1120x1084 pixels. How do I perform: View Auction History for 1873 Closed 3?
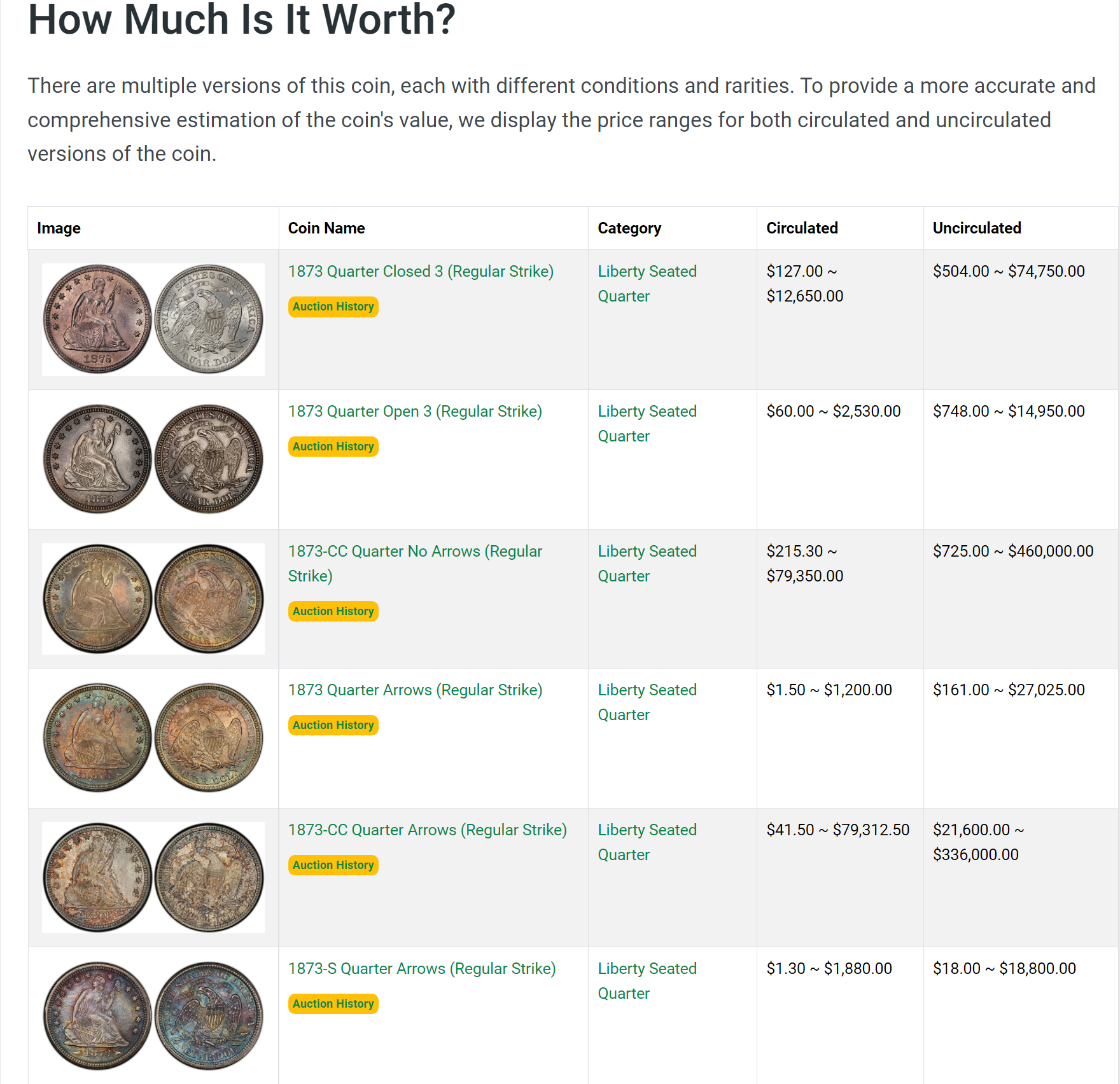pyautogui.click(x=333, y=307)
